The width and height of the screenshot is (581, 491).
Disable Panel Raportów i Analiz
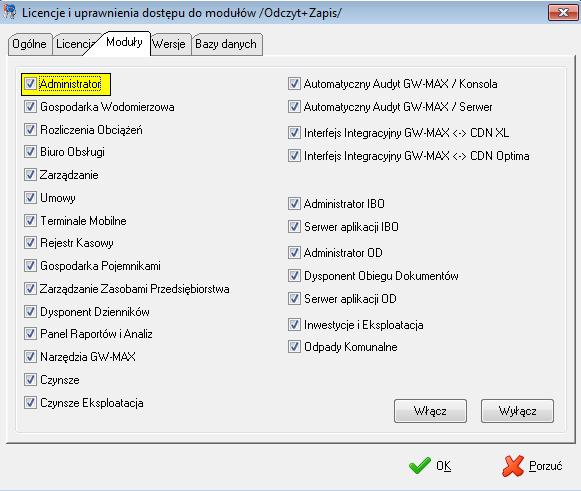coord(30,334)
